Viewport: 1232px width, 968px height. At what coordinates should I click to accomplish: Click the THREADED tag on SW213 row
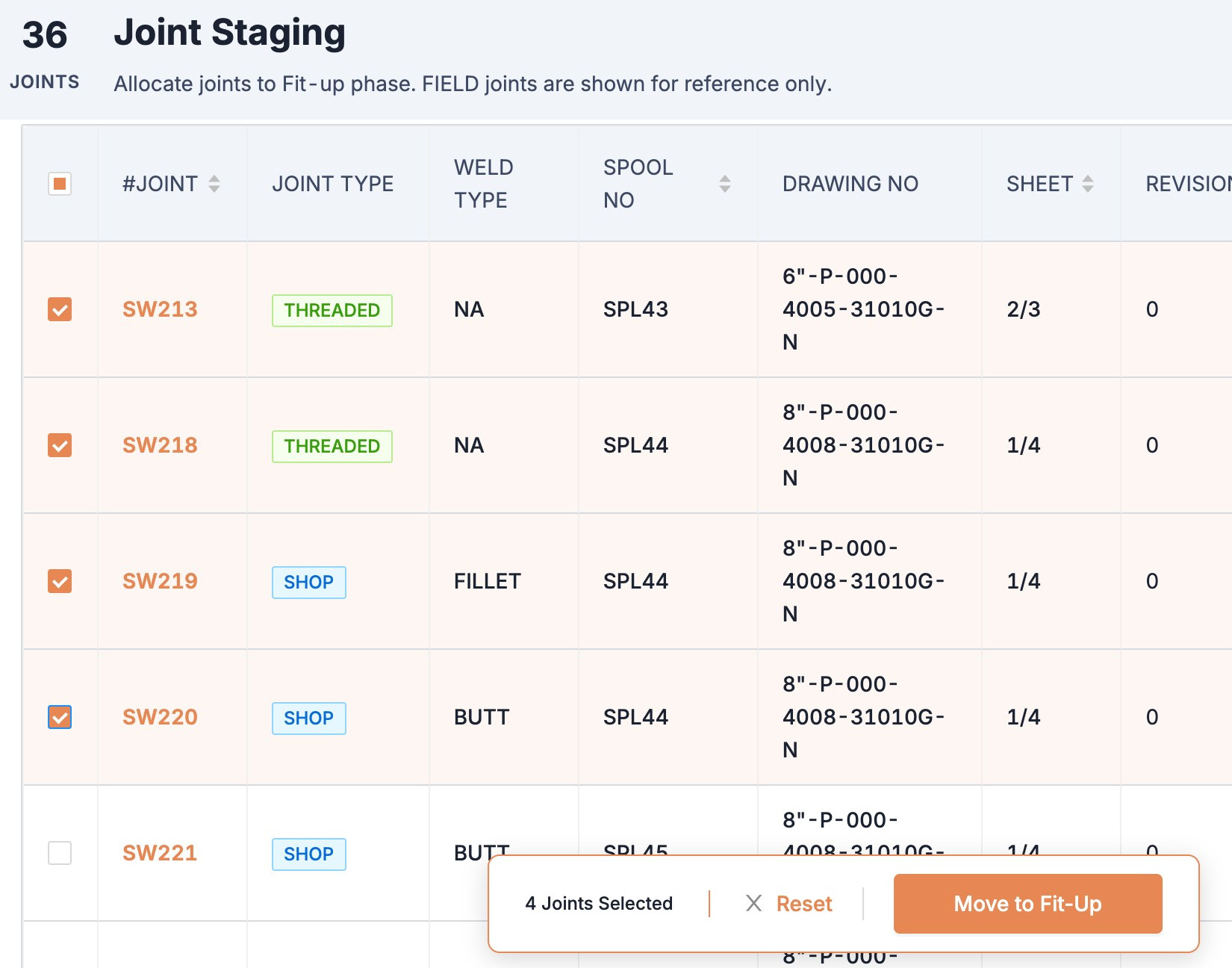332,311
